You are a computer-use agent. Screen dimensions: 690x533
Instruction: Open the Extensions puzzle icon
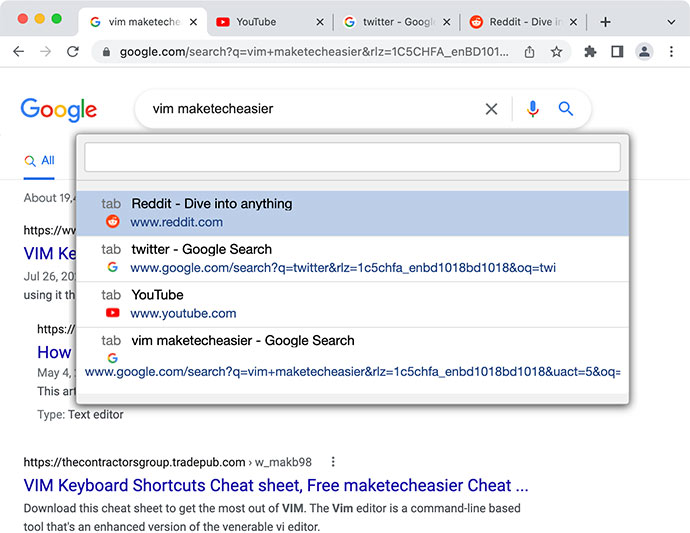(x=590, y=52)
